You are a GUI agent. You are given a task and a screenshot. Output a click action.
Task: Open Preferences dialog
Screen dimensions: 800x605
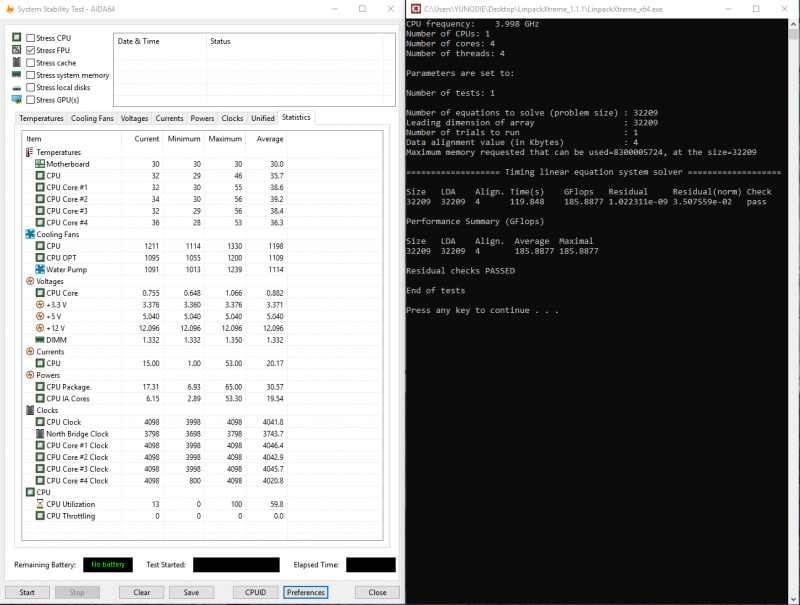coord(305,592)
